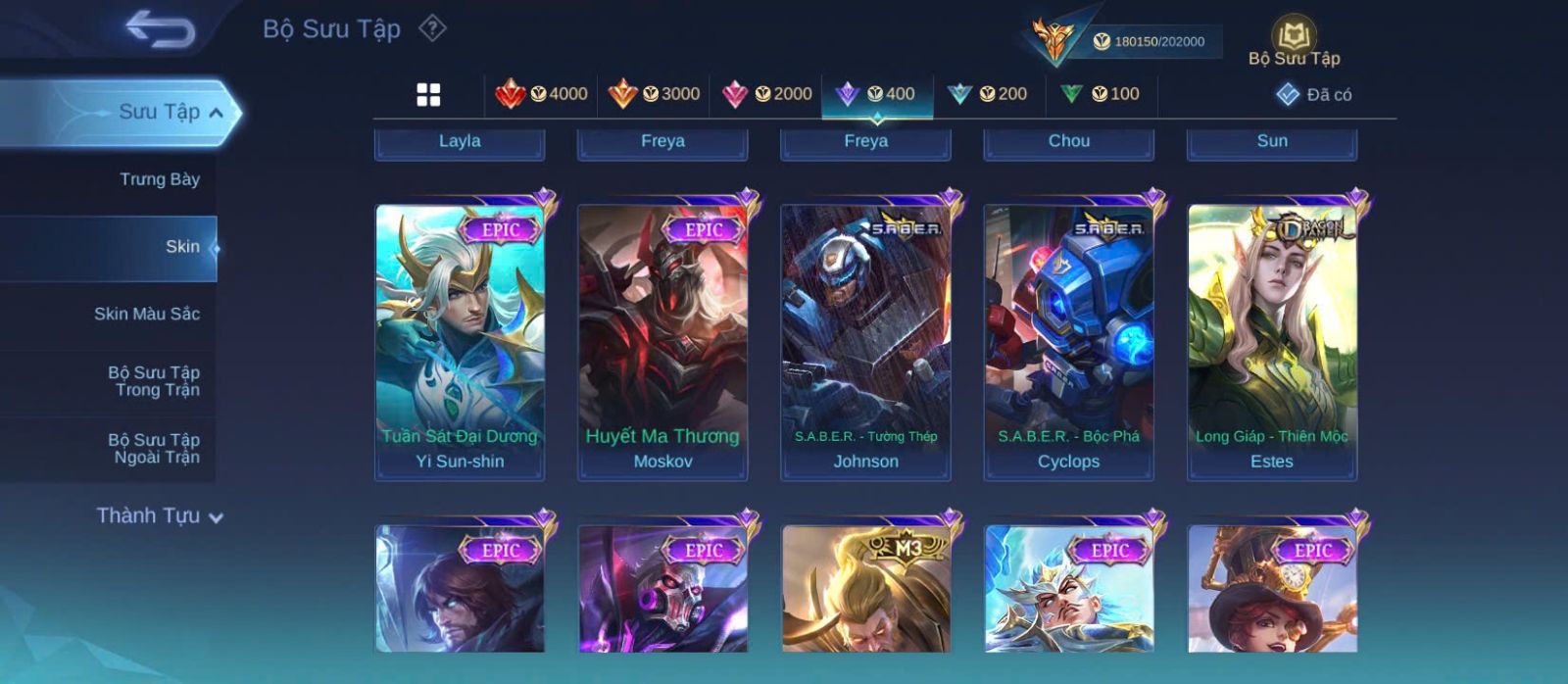Go back using the return arrow
This screenshot has width=1568, height=684.
coord(160,28)
